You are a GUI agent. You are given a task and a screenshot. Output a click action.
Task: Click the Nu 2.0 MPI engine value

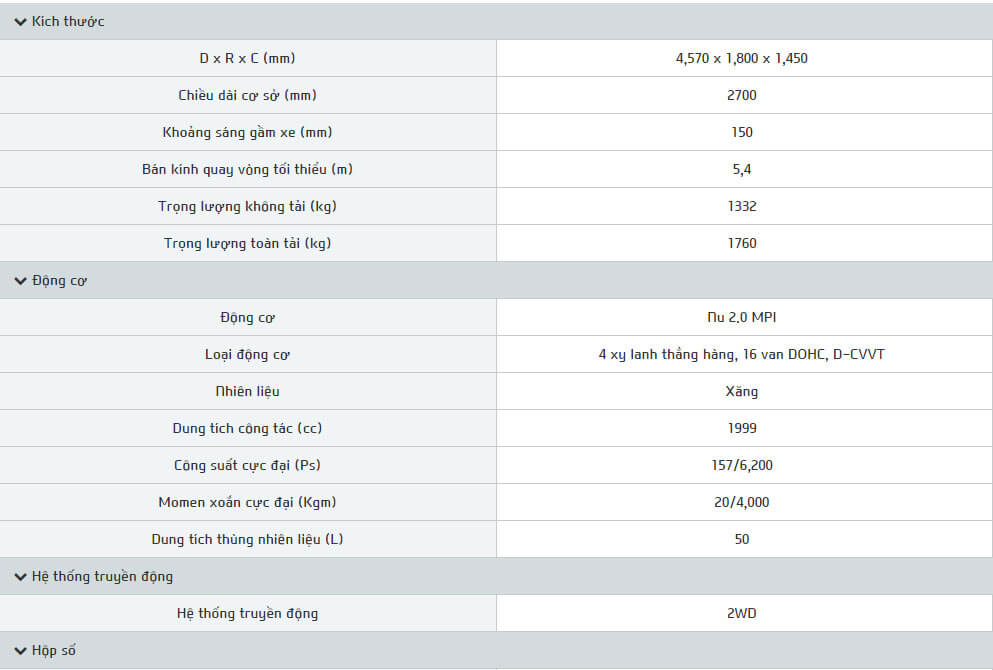(741, 317)
